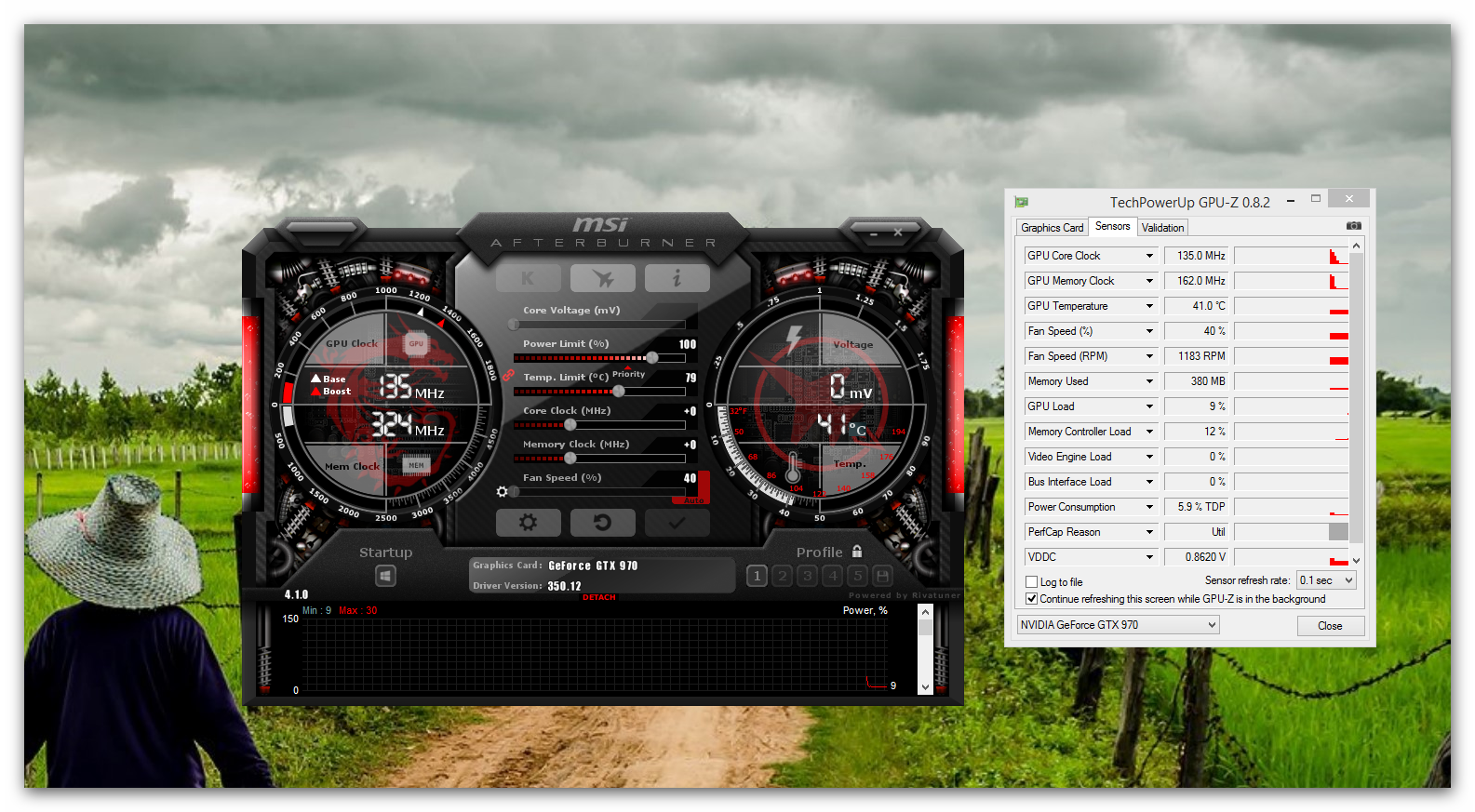The image size is (1475, 812).
Task: Expand the PerfCap Reason sensor dropdown
Action: click(x=1149, y=532)
